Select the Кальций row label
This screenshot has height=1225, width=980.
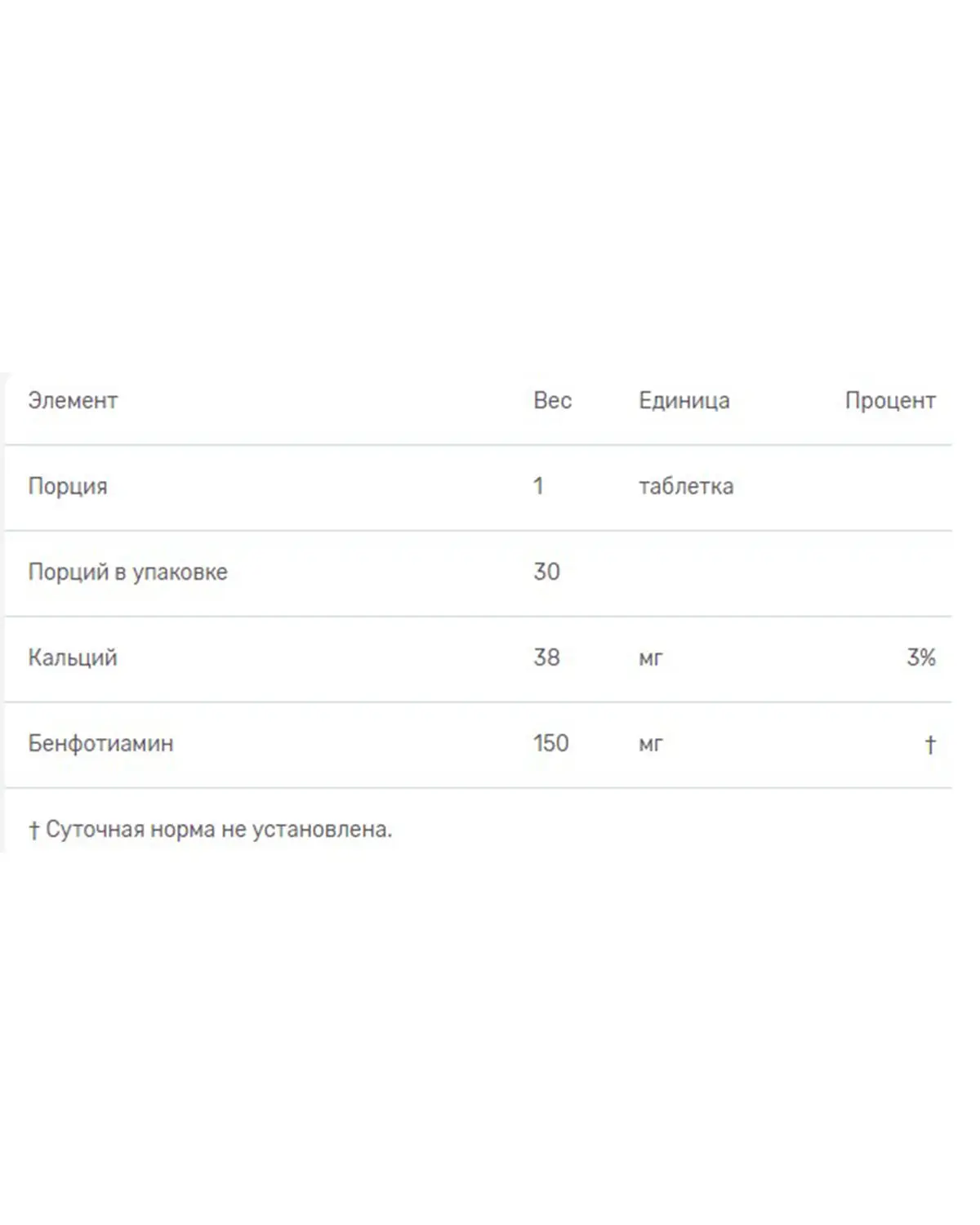pyautogui.click(x=73, y=658)
